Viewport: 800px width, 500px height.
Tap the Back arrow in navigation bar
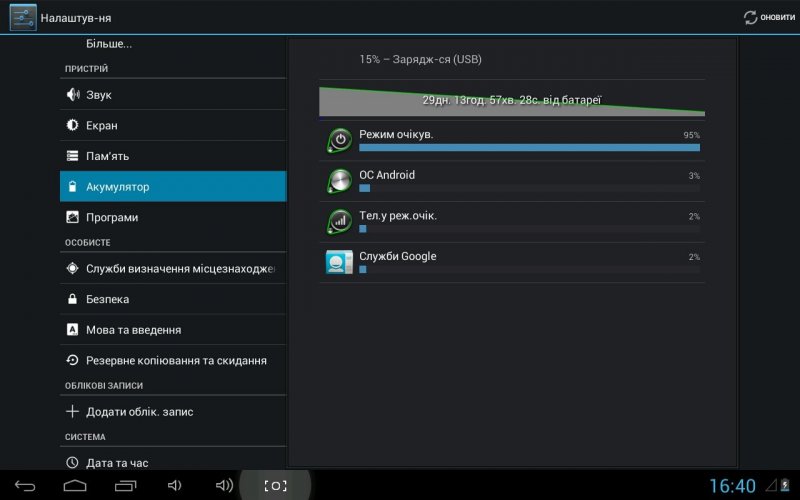coord(24,485)
